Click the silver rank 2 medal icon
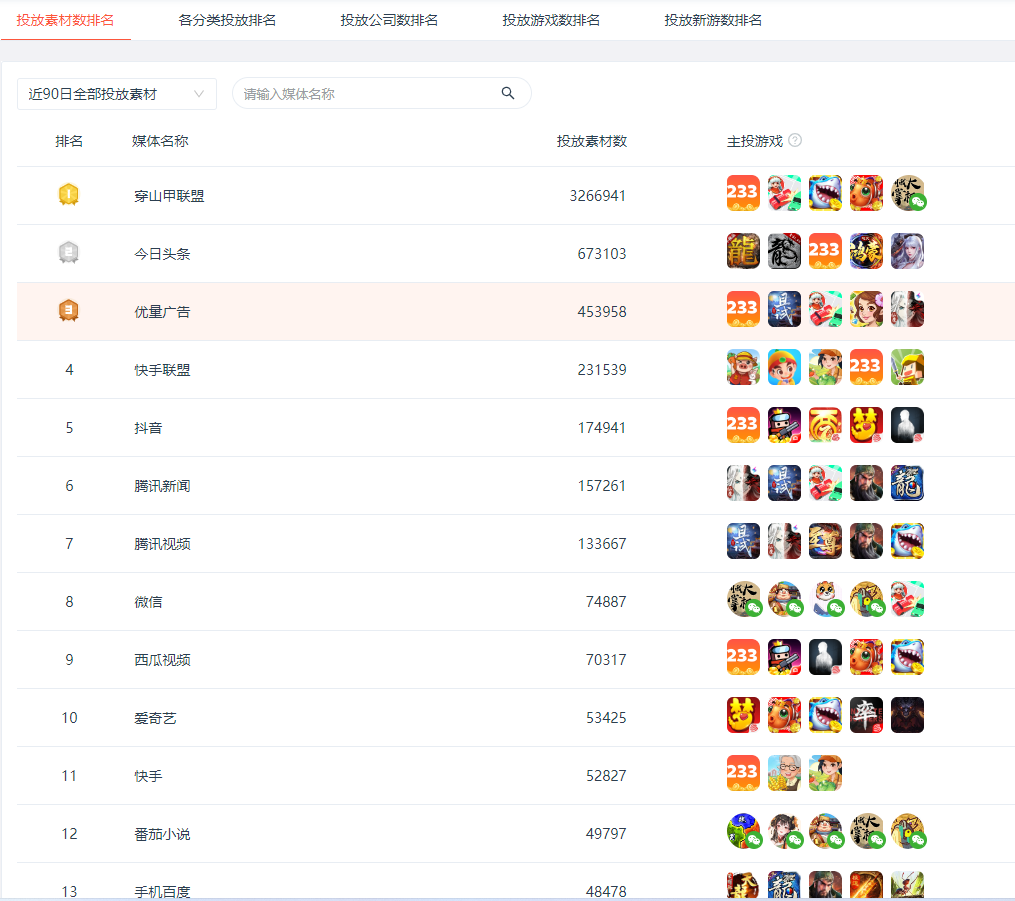 pyautogui.click(x=69, y=252)
